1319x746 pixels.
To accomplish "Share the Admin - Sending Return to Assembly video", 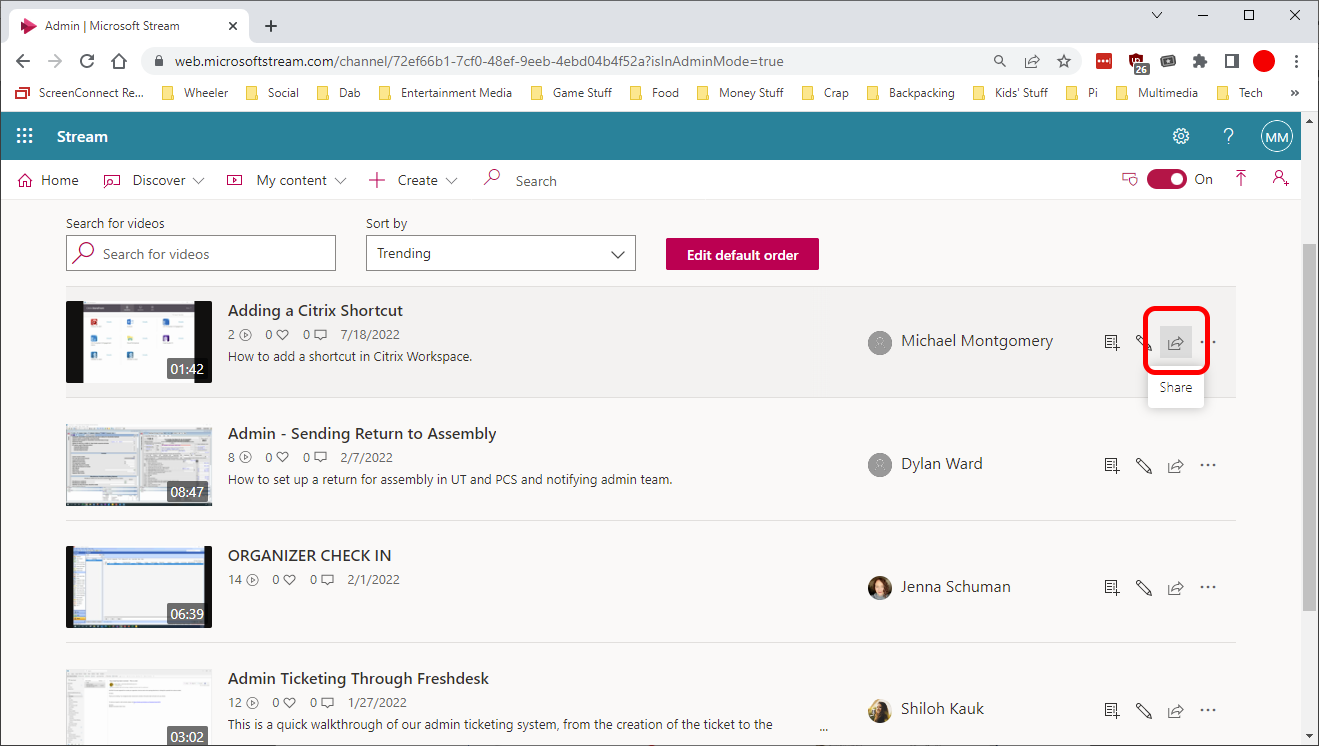I will pyautogui.click(x=1176, y=465).
